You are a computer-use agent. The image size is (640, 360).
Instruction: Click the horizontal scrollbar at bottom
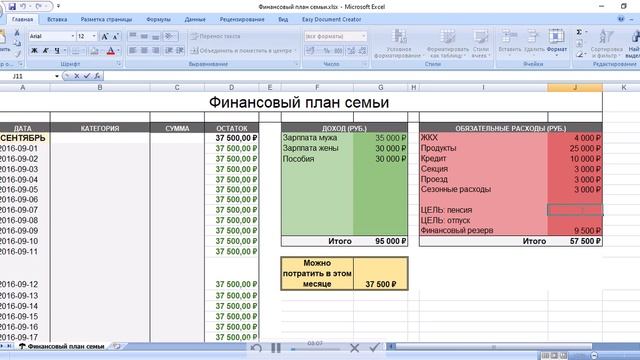click(x=493, y=347)
